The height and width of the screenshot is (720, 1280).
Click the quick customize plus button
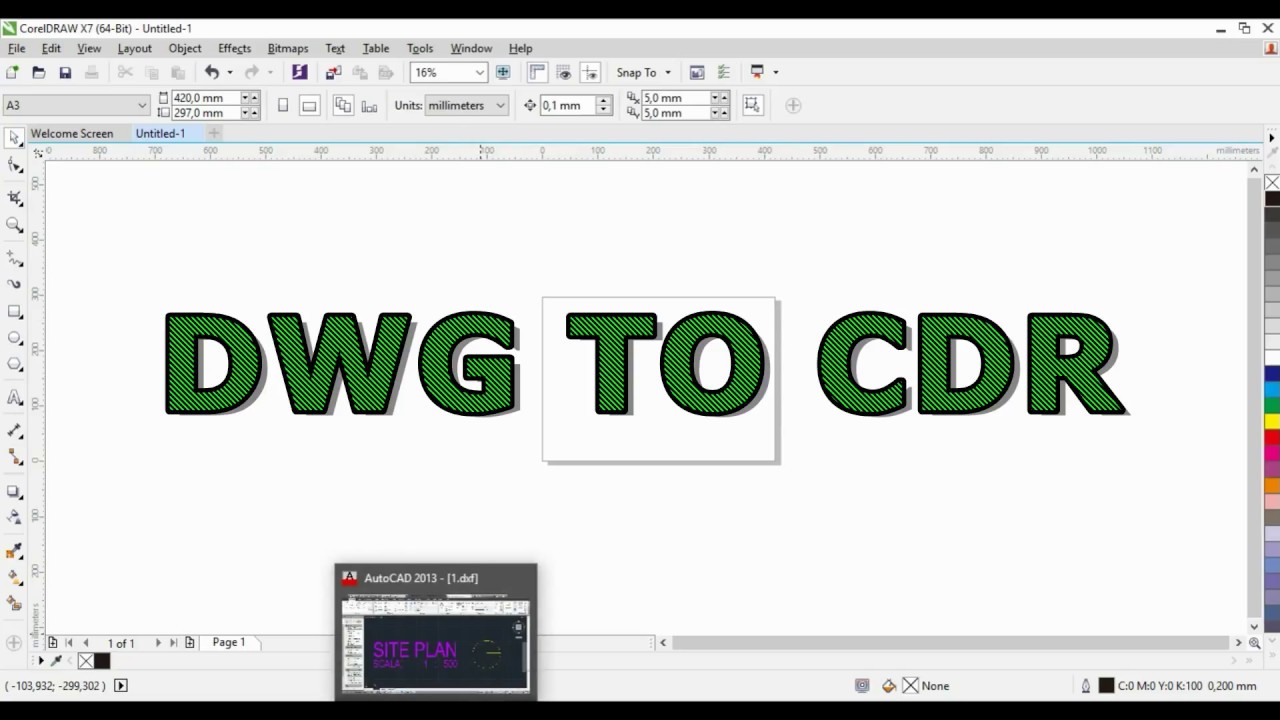793,105
